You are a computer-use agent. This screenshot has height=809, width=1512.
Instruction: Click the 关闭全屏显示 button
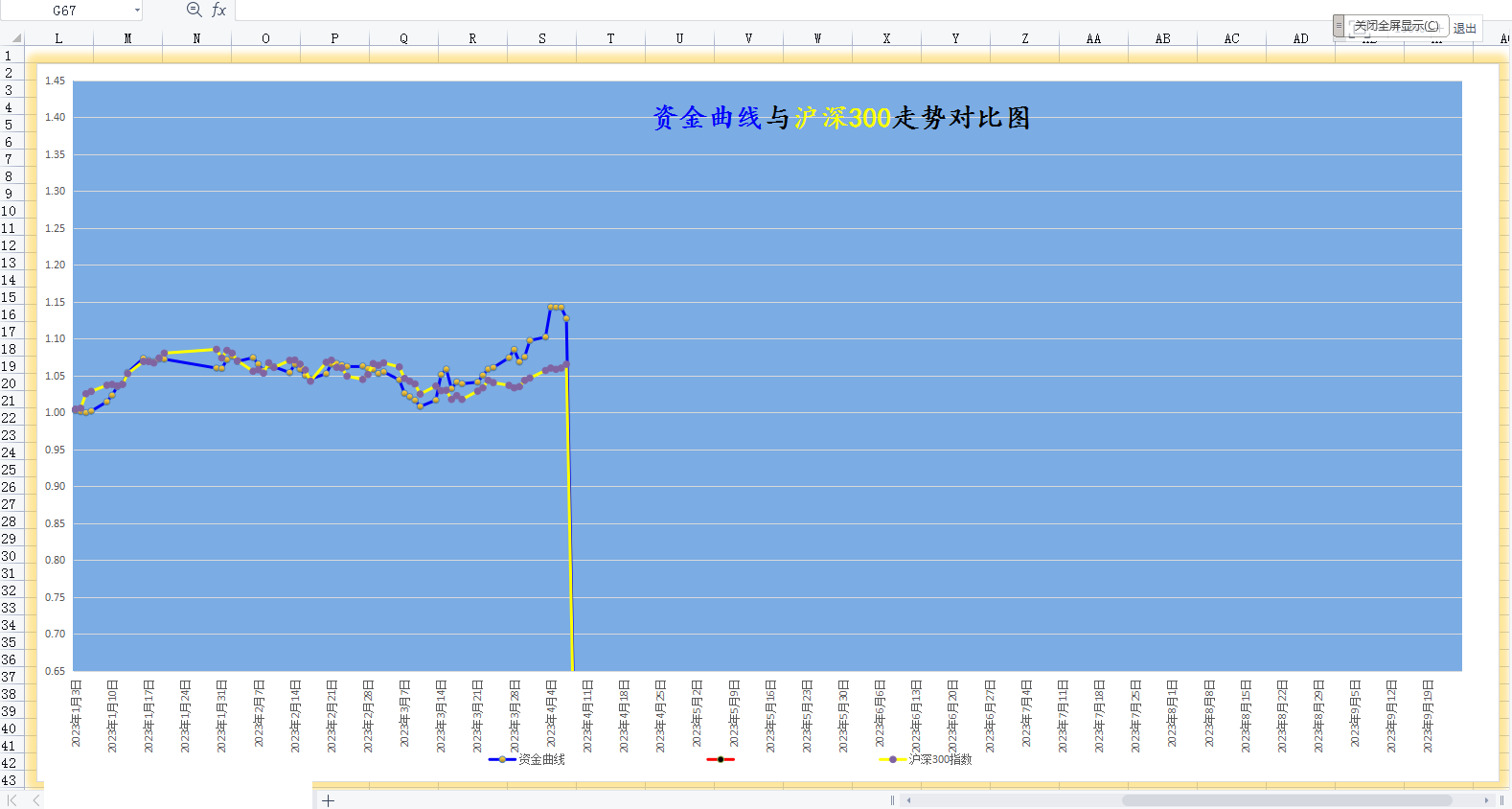tap(1396, 26)
